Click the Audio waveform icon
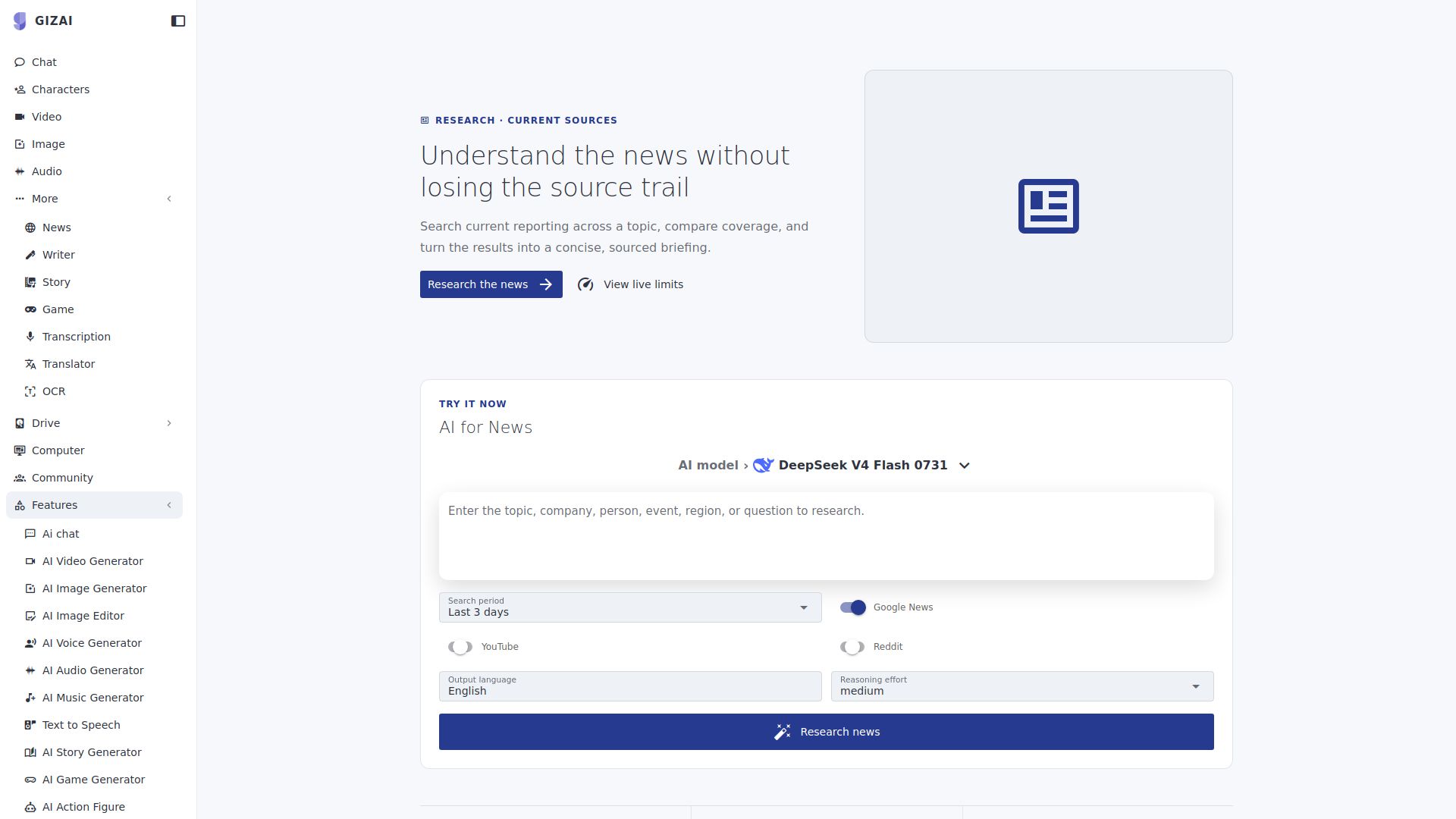This screenshot has height=819, width=1456. [20, 171]
